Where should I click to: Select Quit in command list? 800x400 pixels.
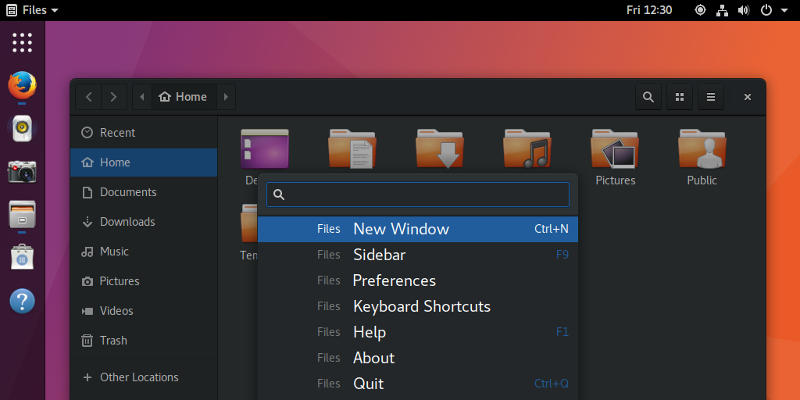[418, 384]
